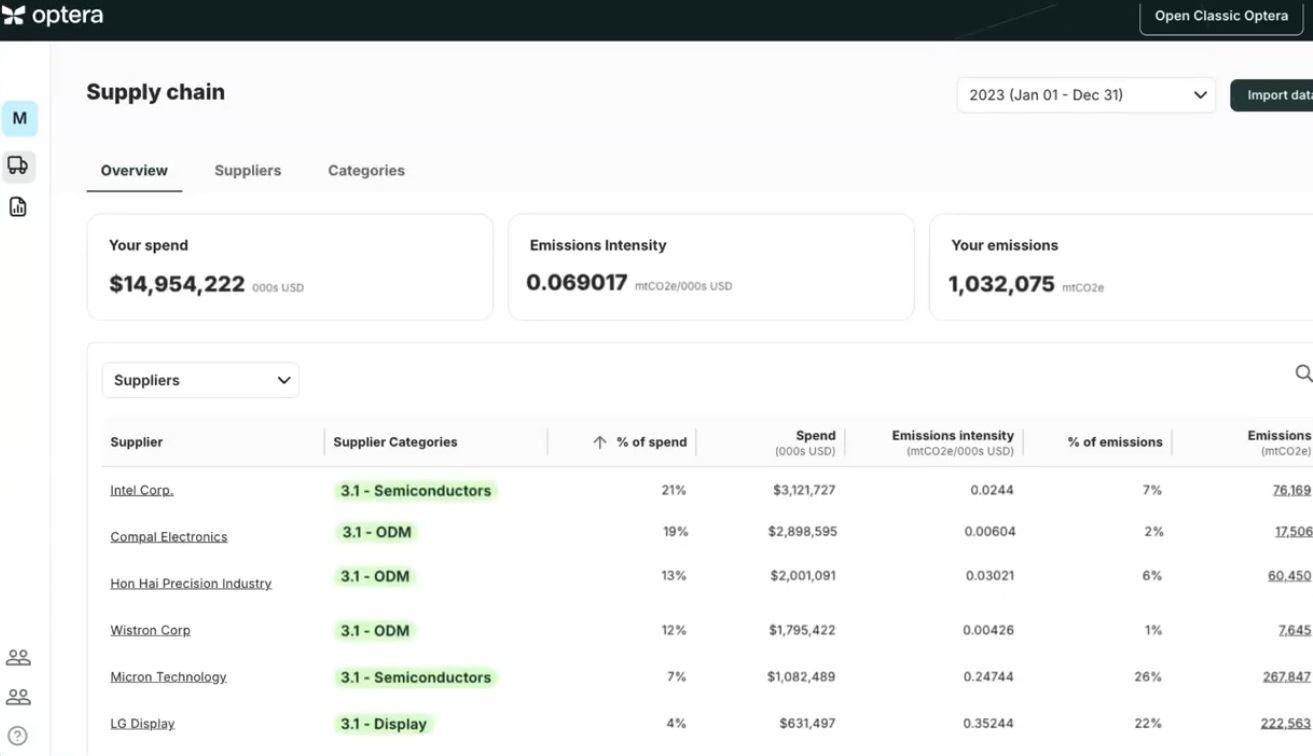Open the Intel Corp. supplier link
1313x756 pixels.
click(141, 490)
